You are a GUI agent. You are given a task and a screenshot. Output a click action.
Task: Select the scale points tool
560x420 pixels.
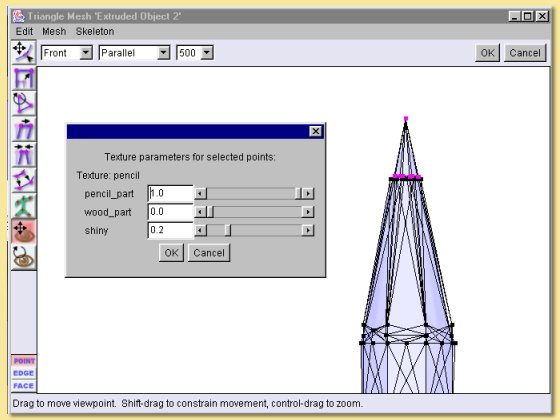click(24, 78)
